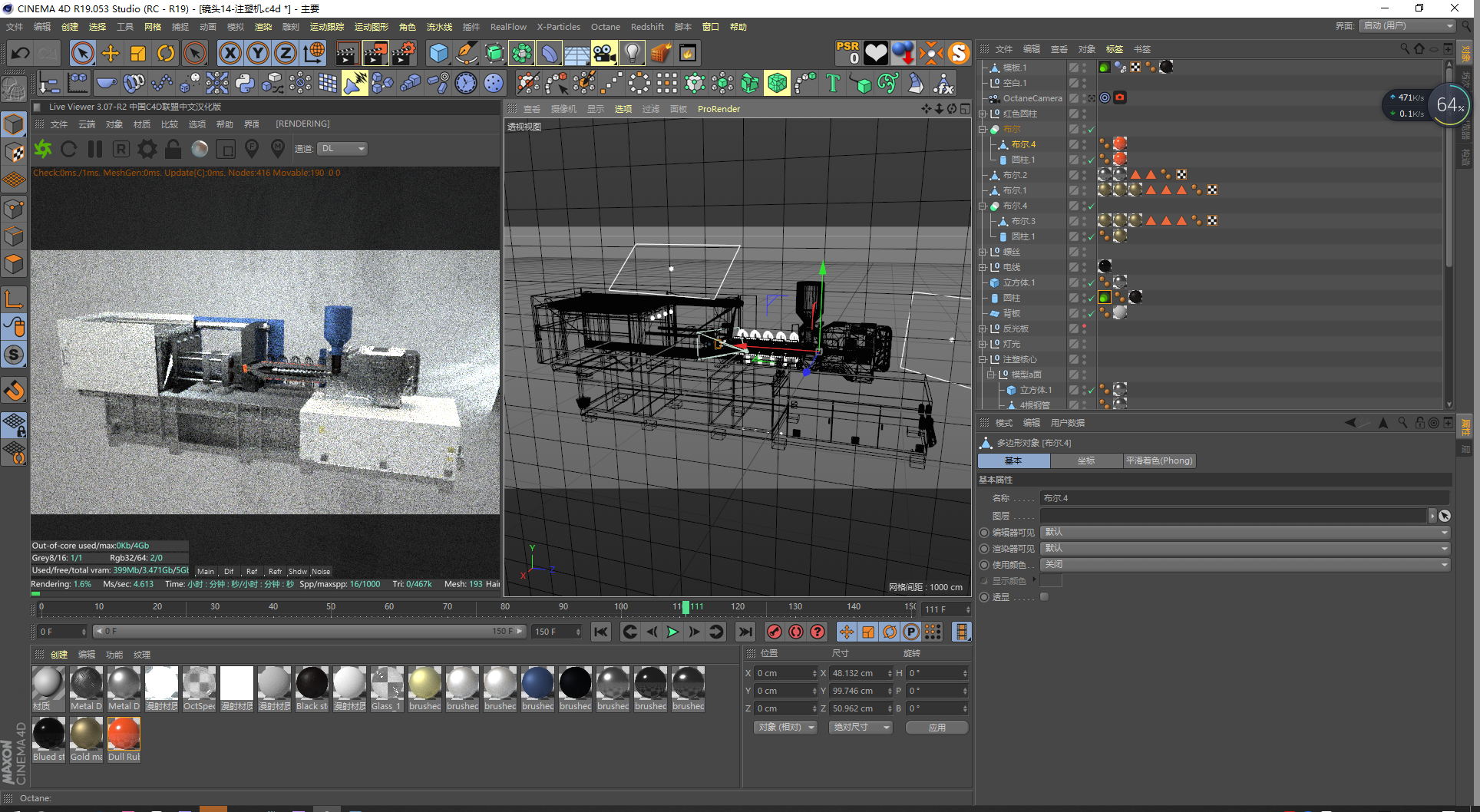Click the Autokeying icon

tap(796, 632)
